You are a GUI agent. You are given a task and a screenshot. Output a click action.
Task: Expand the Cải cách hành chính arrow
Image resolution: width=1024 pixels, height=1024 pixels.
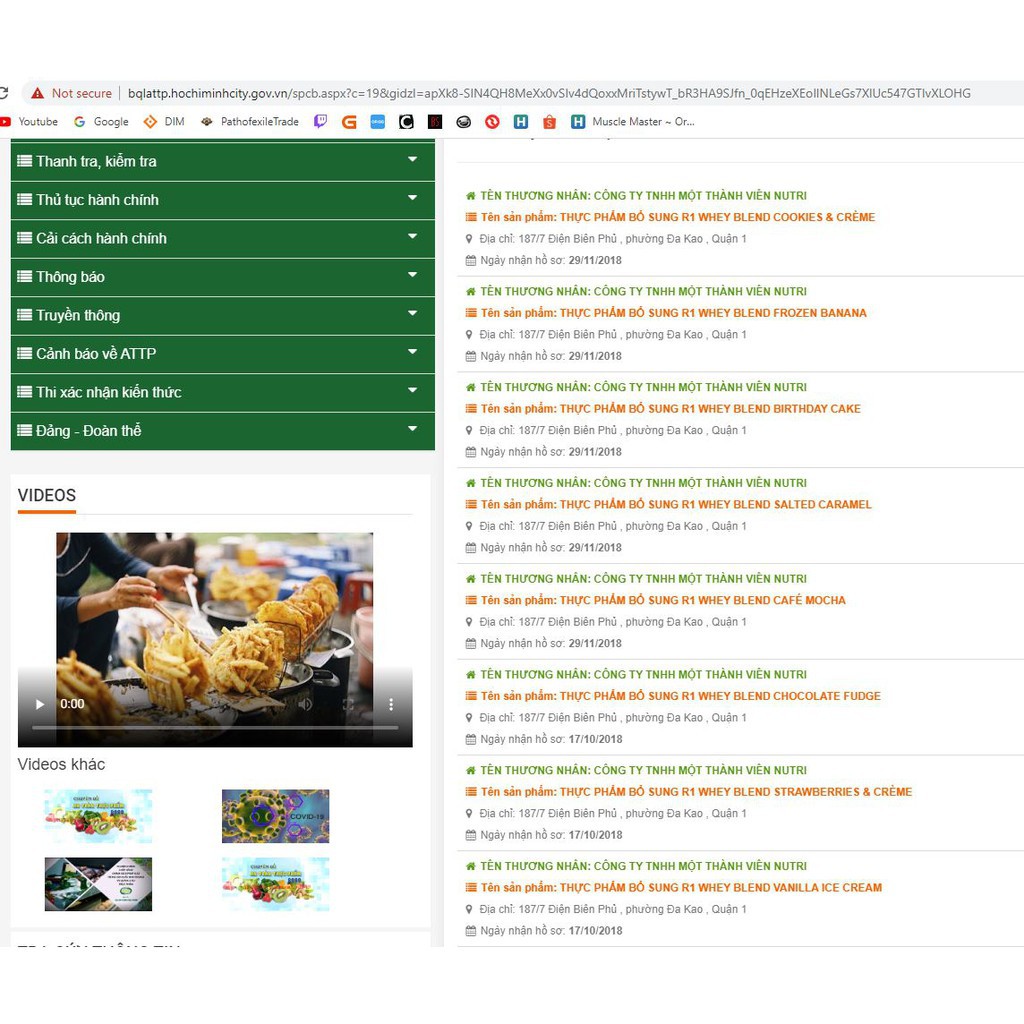[412, 236]
